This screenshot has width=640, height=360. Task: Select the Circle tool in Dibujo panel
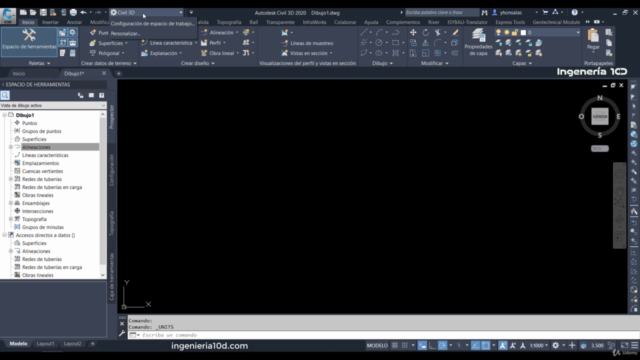point(379,42)
